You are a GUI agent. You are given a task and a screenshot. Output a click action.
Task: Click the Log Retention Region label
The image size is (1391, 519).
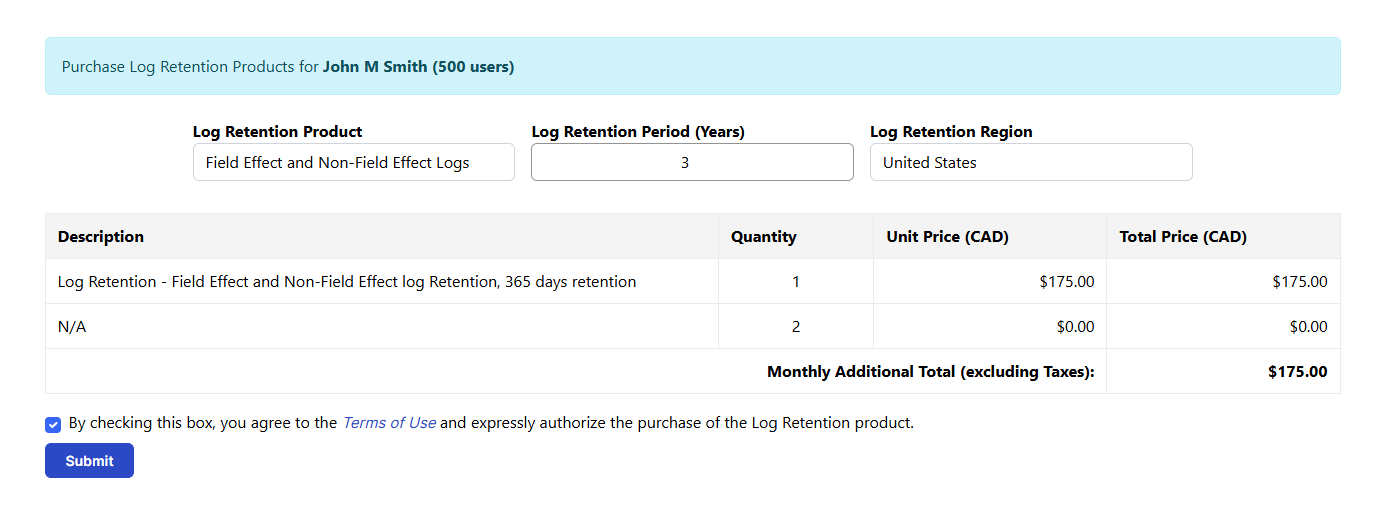tap(951, 132)
